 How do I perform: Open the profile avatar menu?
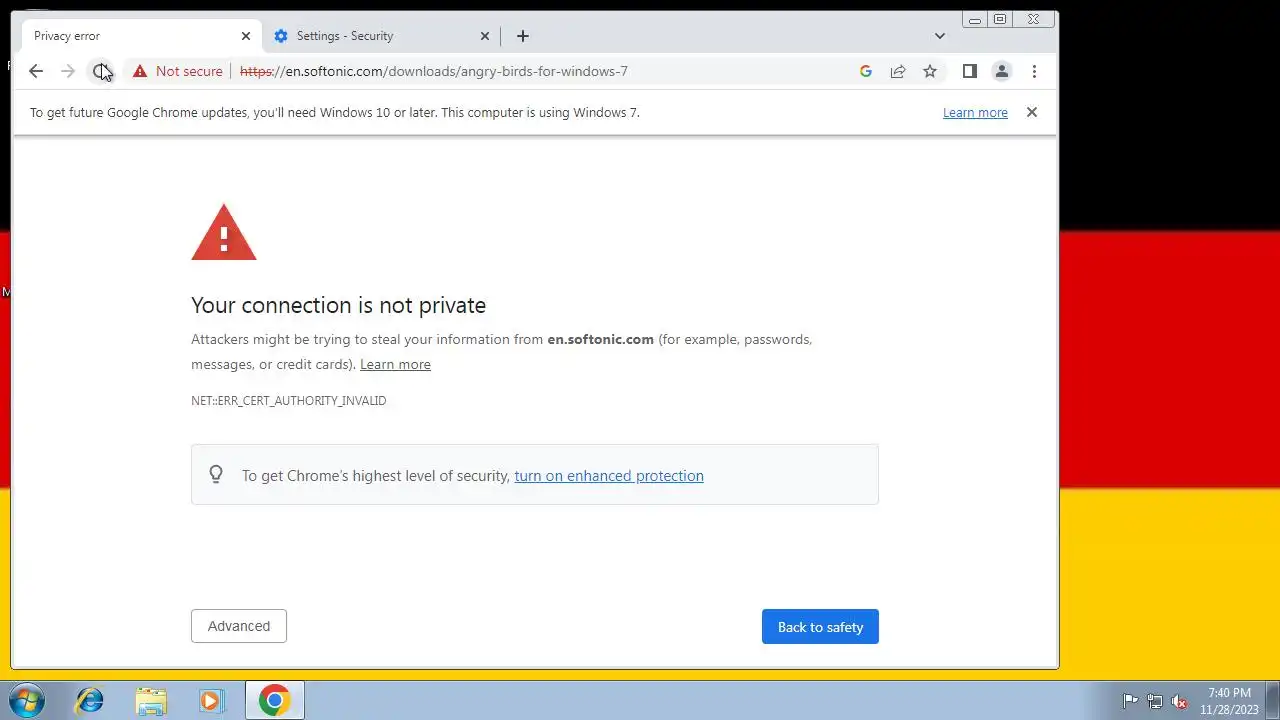(1001, 71)
